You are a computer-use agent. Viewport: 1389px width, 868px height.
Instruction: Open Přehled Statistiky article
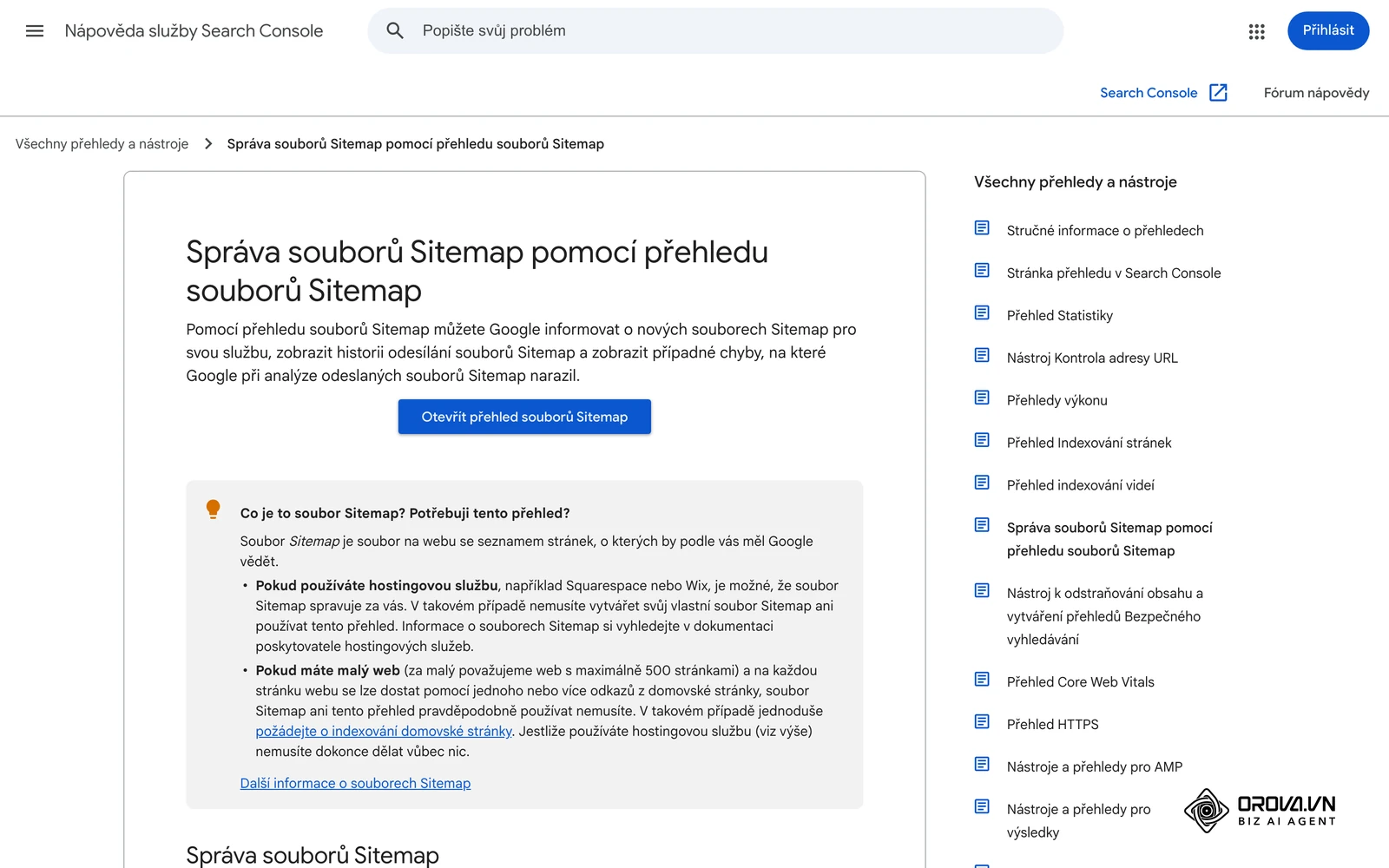(1060, 316)
